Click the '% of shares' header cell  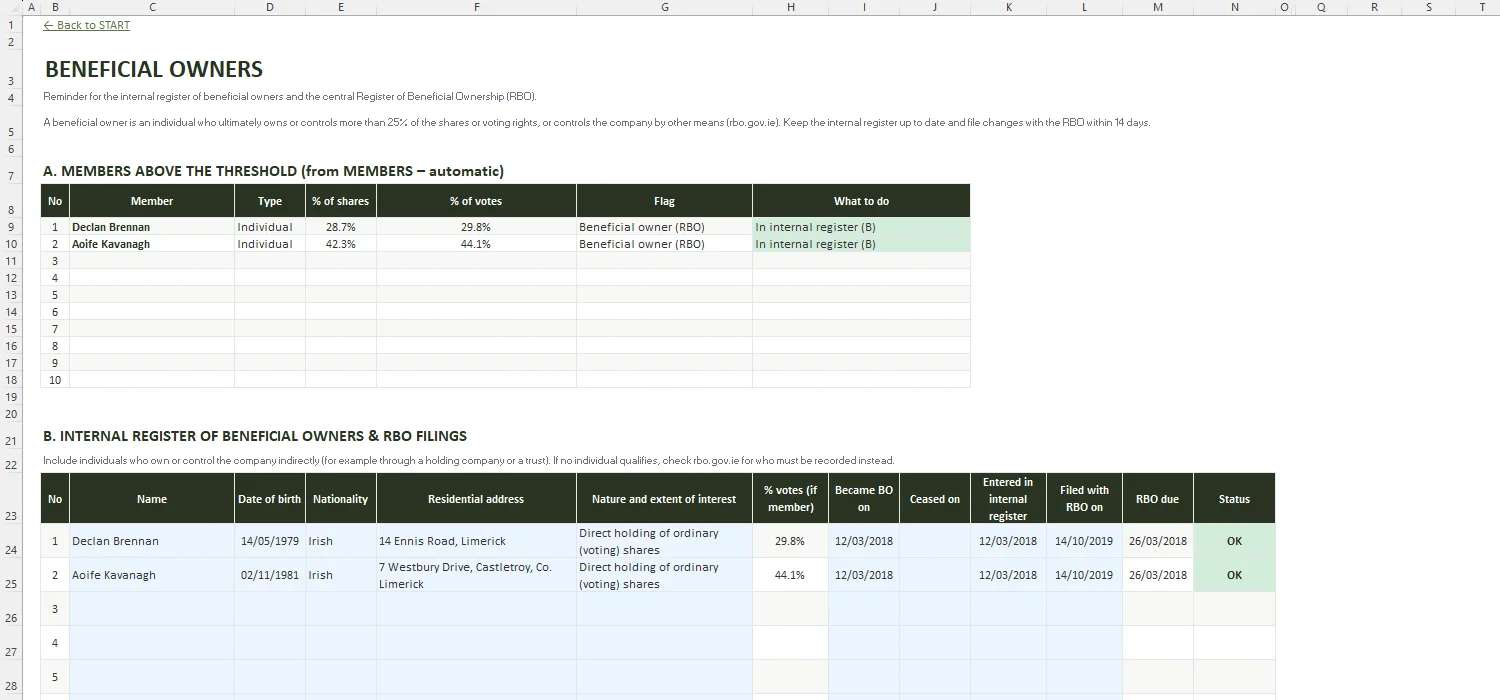point(340,201)
